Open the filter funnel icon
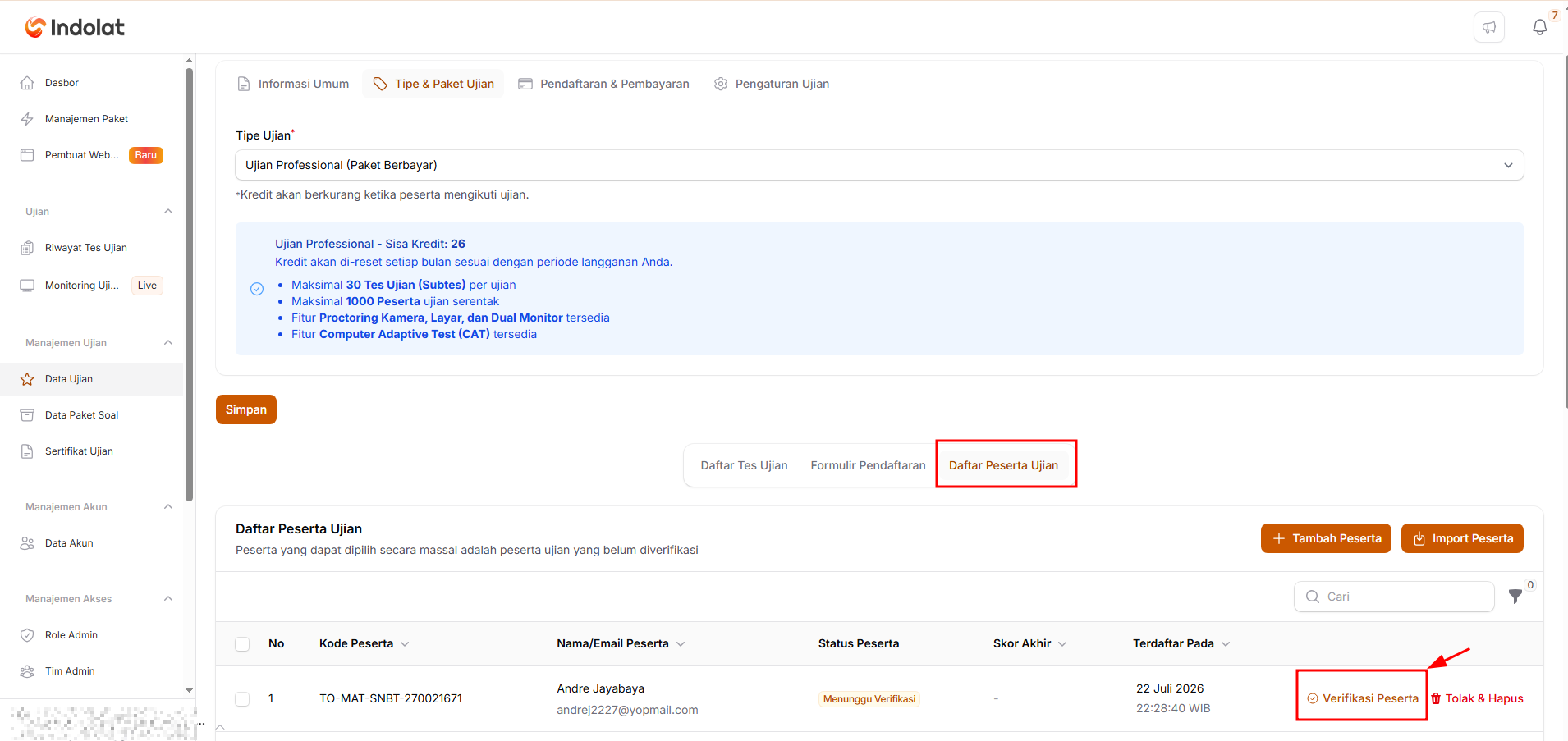Viewport: 1568px width, 741px height. coord(1515,597)
